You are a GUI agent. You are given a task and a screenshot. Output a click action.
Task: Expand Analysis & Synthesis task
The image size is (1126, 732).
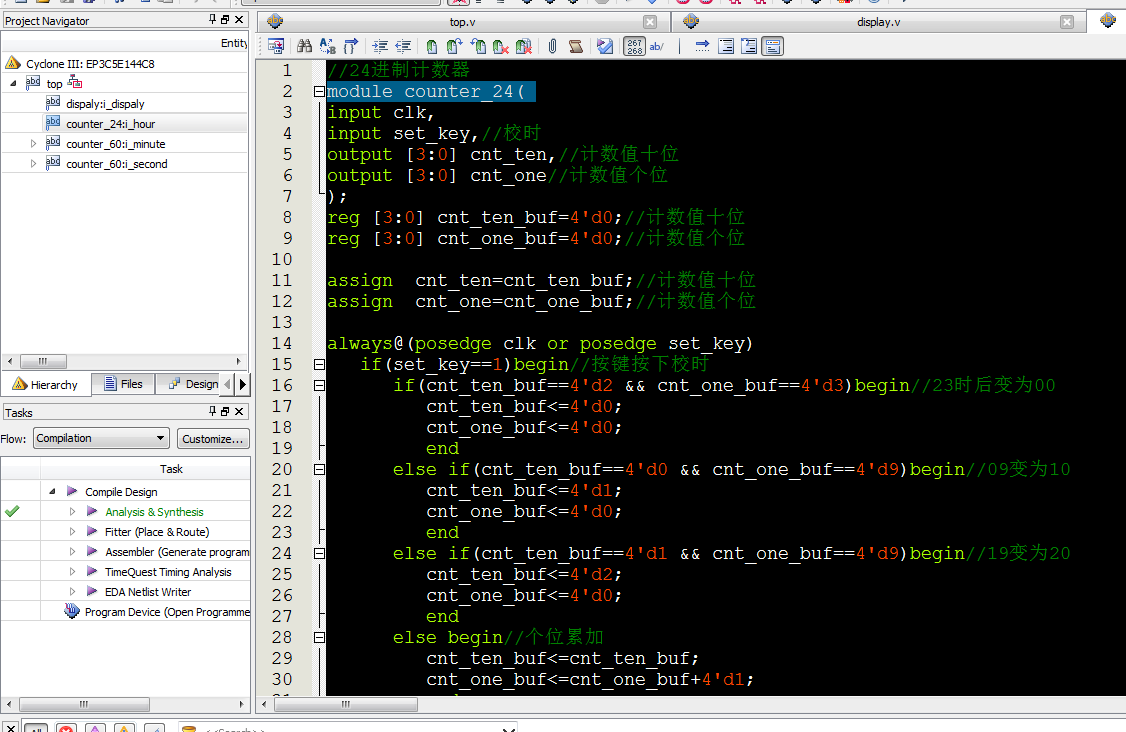(x=73, y=511)
